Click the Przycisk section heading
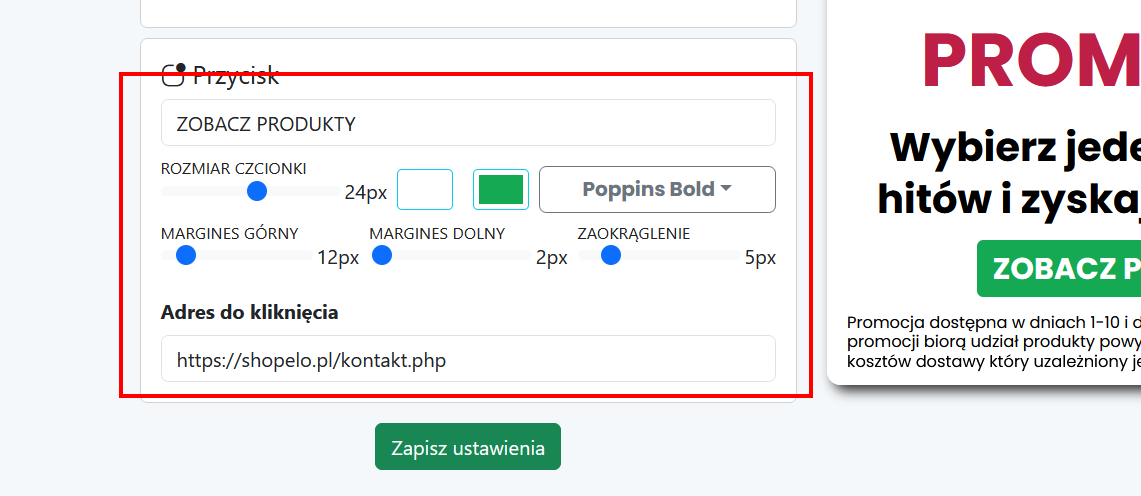1141x496 pixels. (236, 75)
